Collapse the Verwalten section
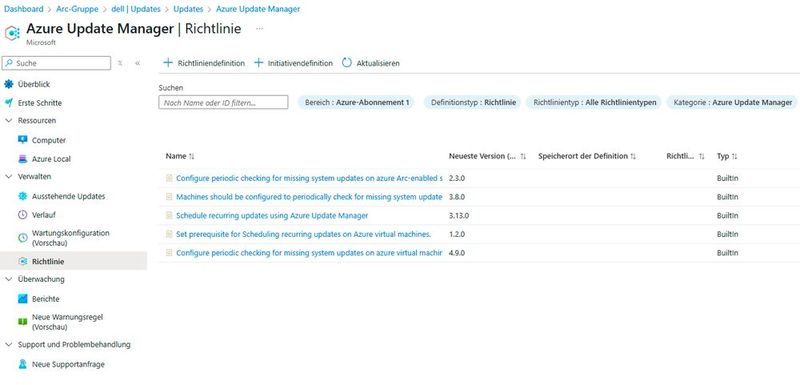This screenshot has width=800, height=385. tap(9, 177)
